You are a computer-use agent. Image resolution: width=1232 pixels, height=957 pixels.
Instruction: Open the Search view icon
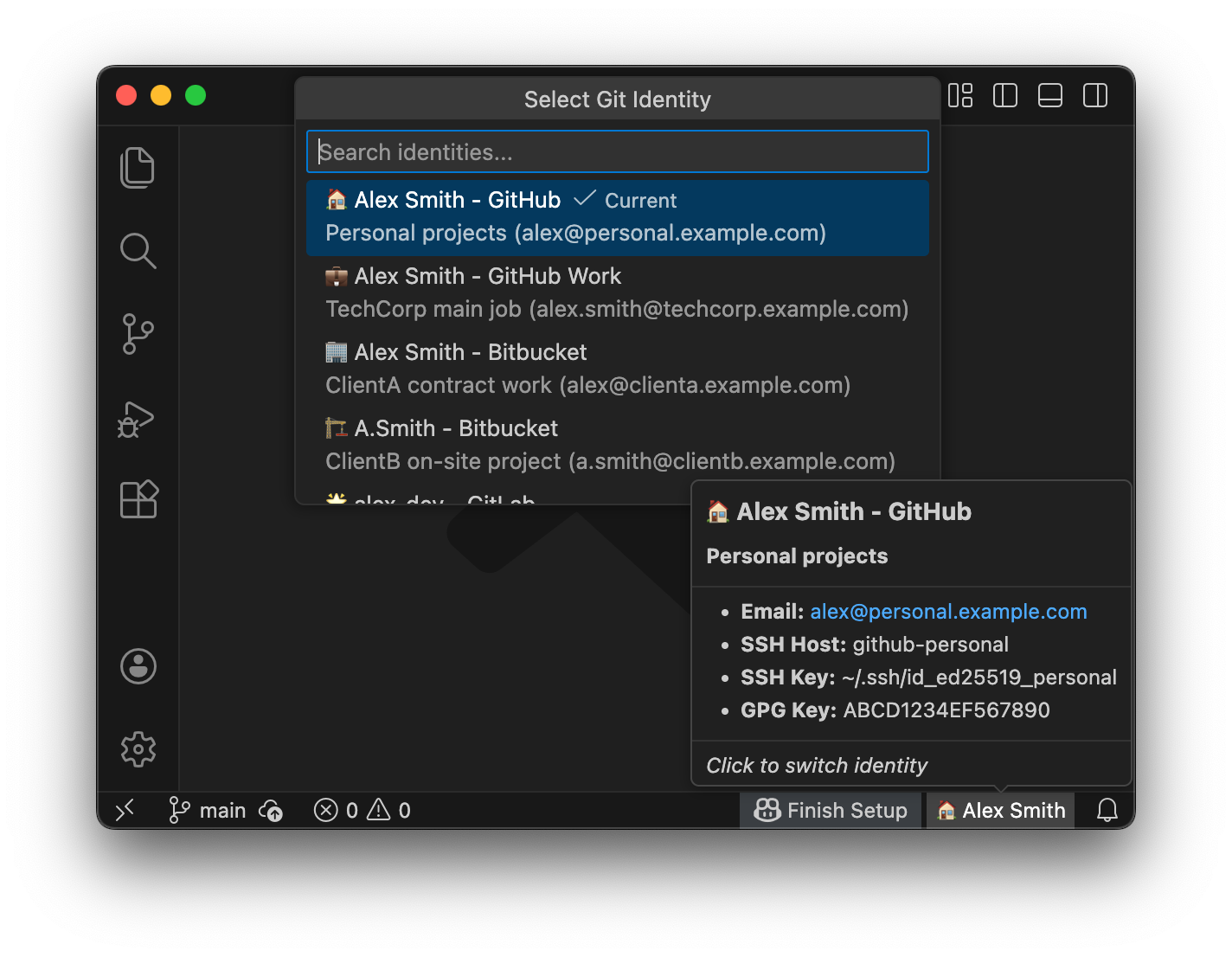[138, 251]
